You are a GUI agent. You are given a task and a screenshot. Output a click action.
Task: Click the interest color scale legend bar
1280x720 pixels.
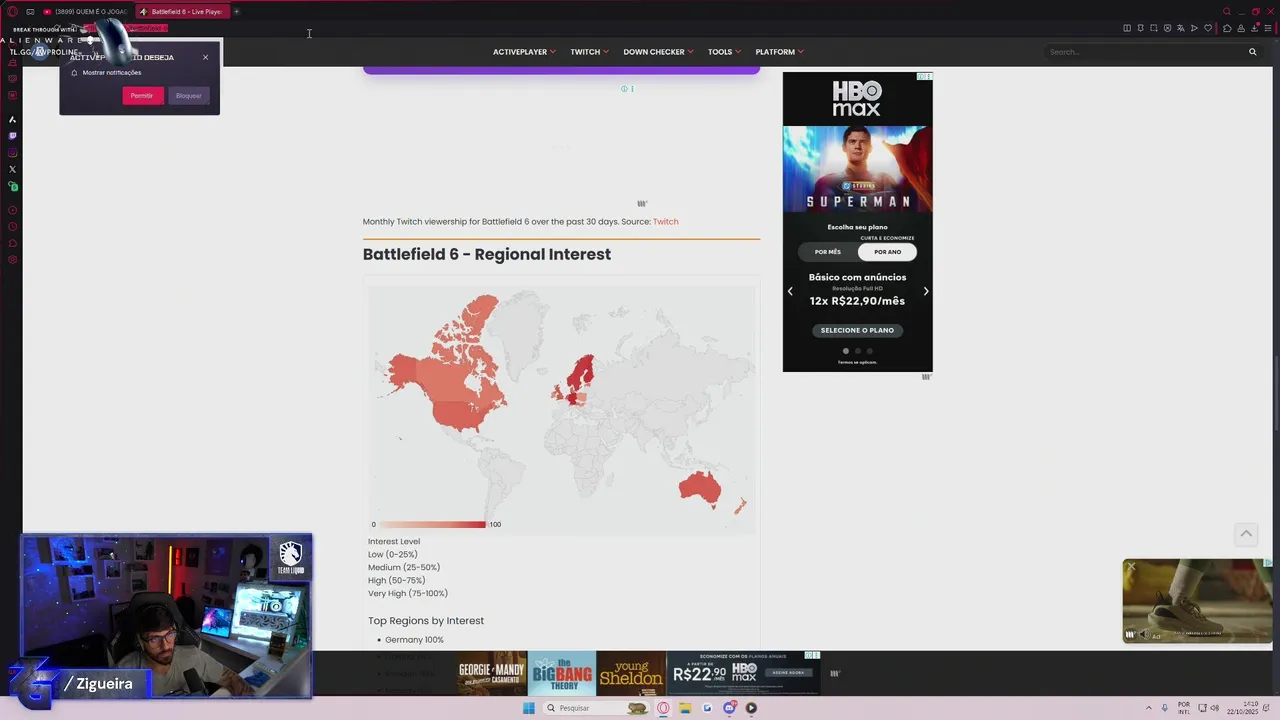432,524
